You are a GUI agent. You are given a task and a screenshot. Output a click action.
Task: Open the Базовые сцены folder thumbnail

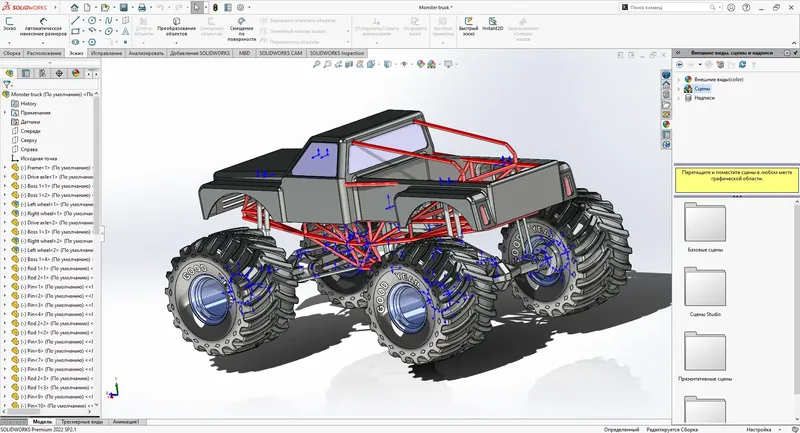[x=705, y=223]
